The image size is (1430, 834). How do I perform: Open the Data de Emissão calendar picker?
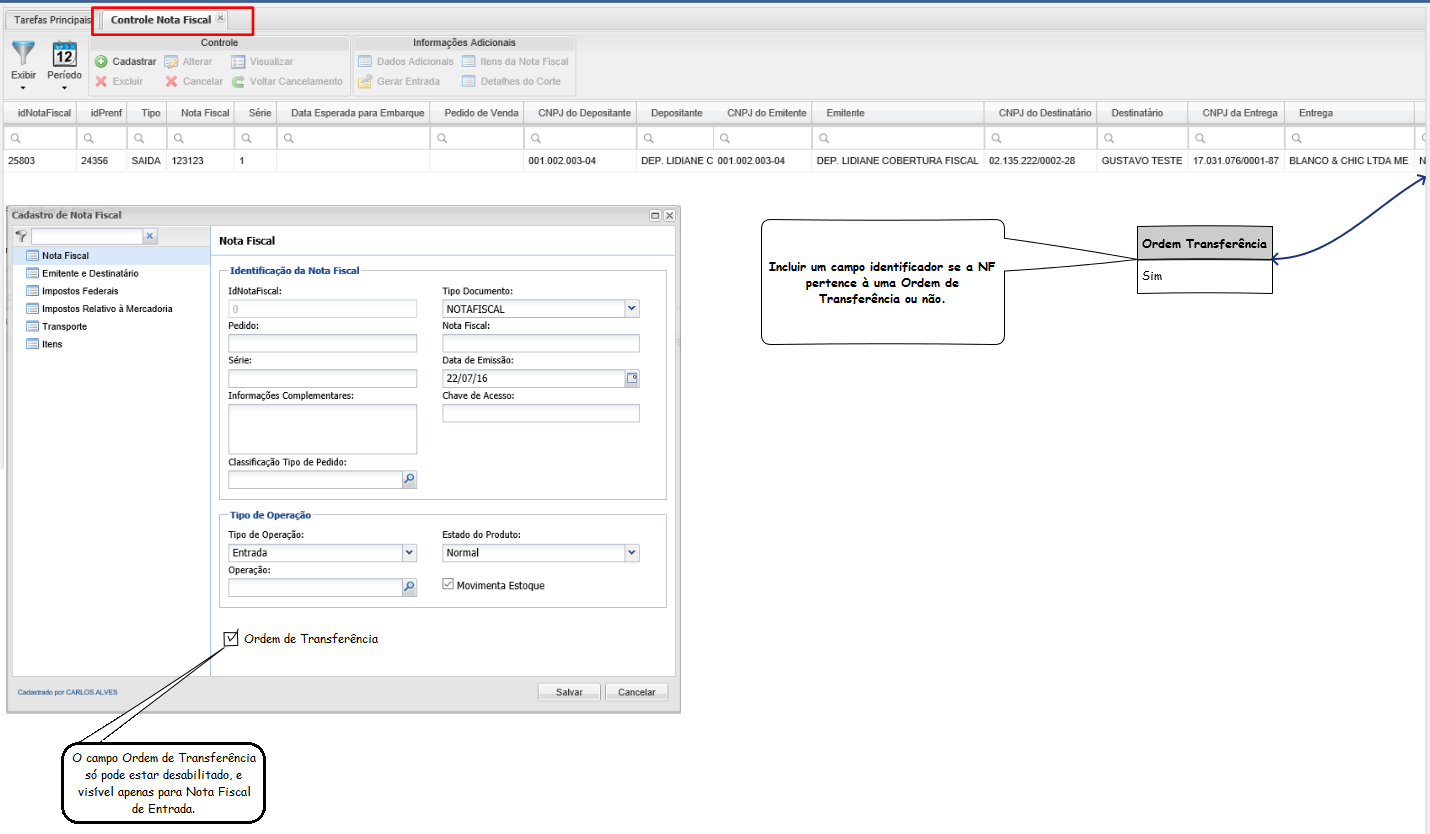pos(631,378)
